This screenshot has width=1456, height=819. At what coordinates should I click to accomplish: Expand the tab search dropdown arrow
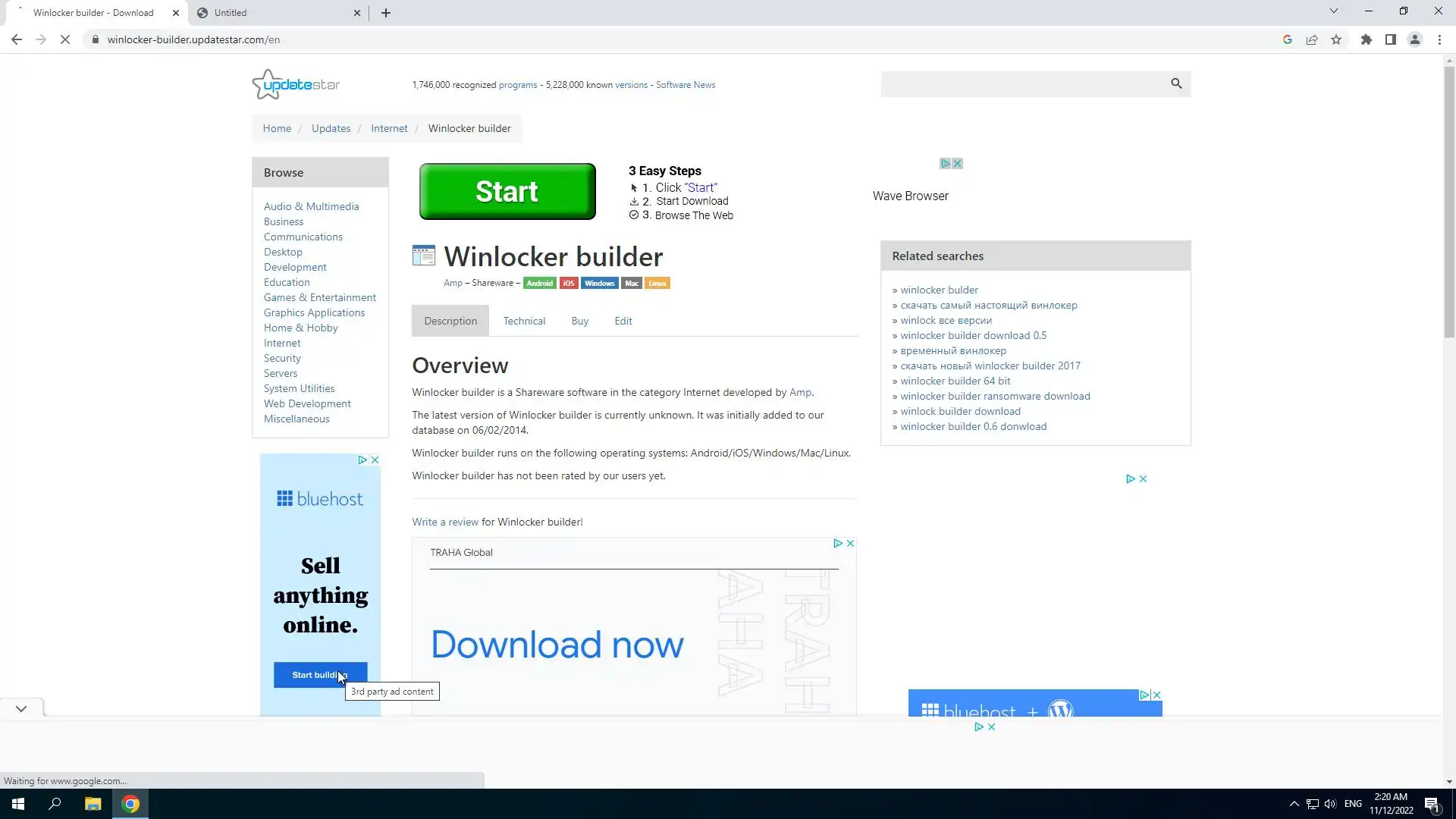(1333, 11)
